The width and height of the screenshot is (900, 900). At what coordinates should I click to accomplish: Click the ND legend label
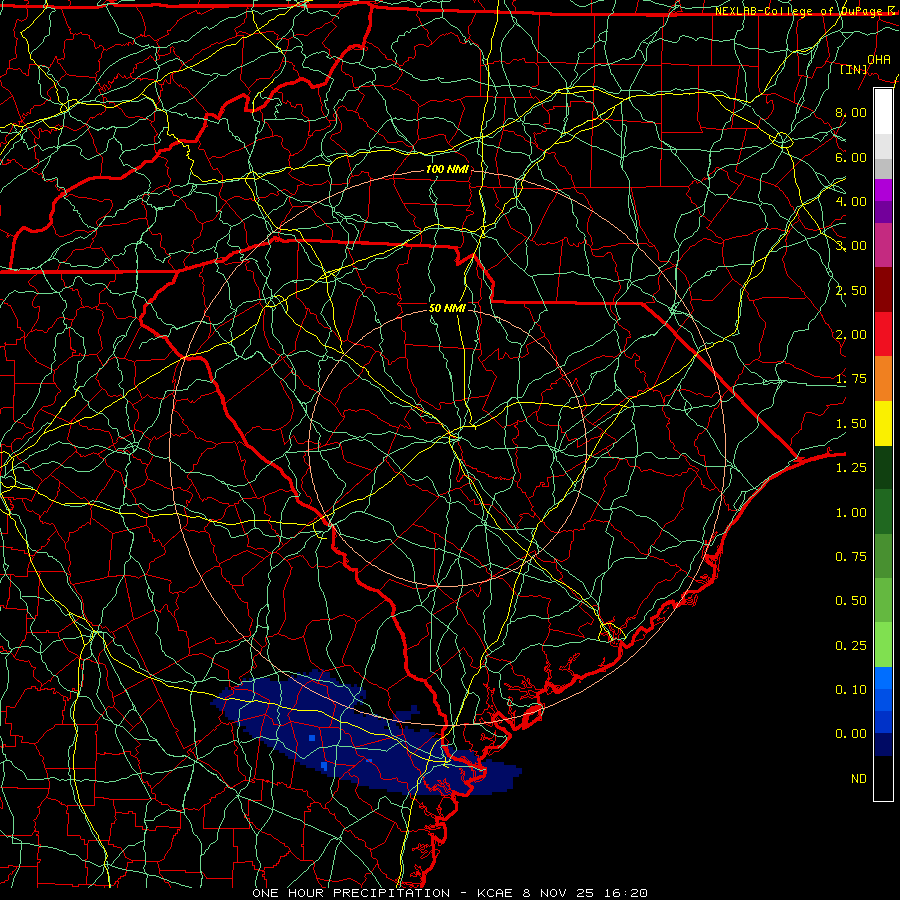[859, 779]
